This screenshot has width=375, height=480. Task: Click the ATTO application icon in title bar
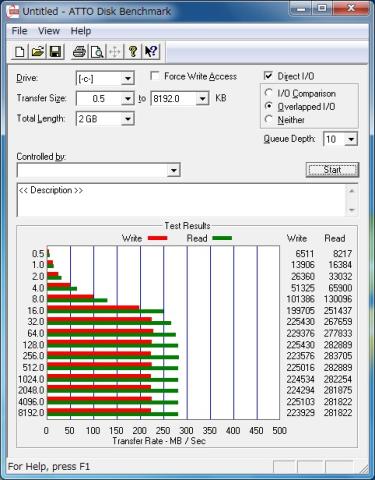coord(13,11)
